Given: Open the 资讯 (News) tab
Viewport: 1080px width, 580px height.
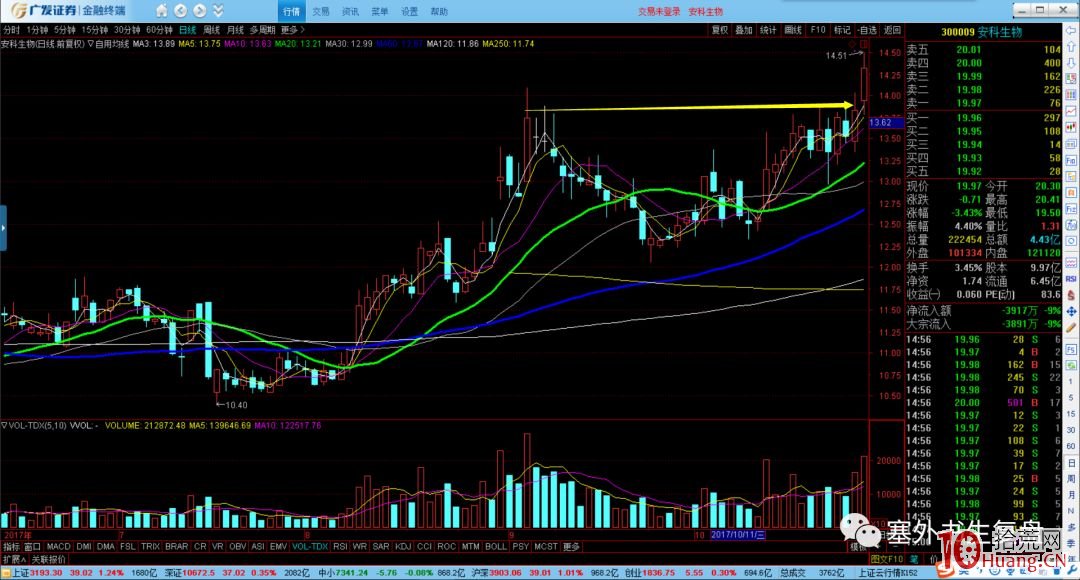Looking at the screenshot, I should (351, 11).
